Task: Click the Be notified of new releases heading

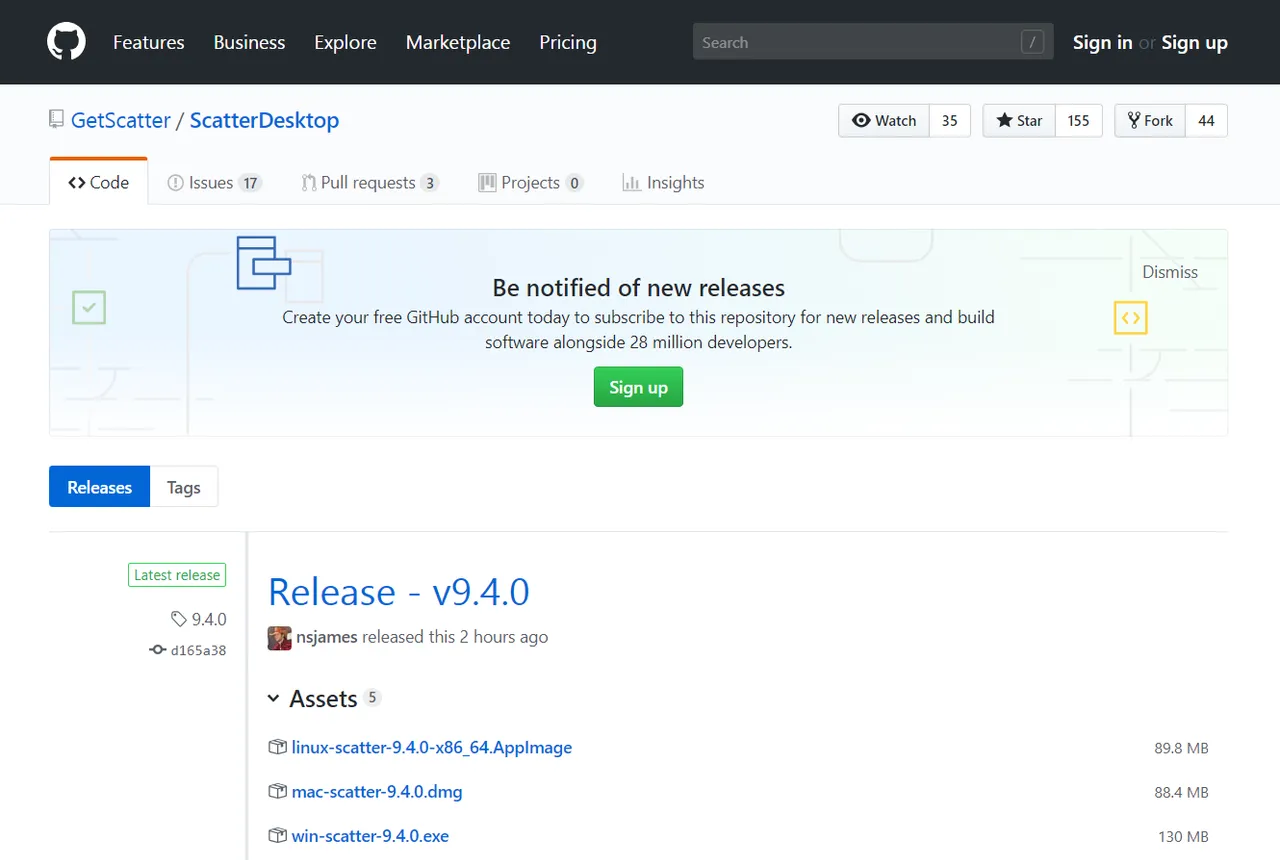Action: coord(639,288)
